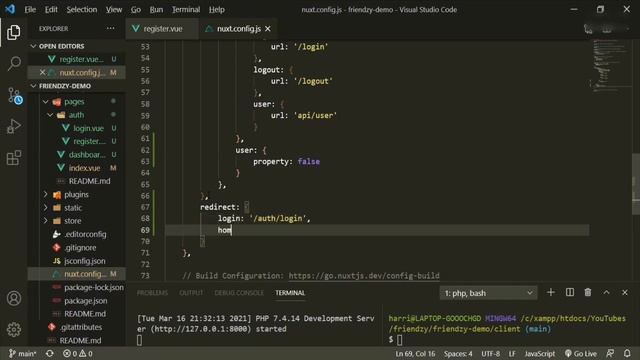Click Ln 69, Col 16 in status bar
Image resolution: width=640 pixels, height=360 pixels.
[x=415, y=353]
